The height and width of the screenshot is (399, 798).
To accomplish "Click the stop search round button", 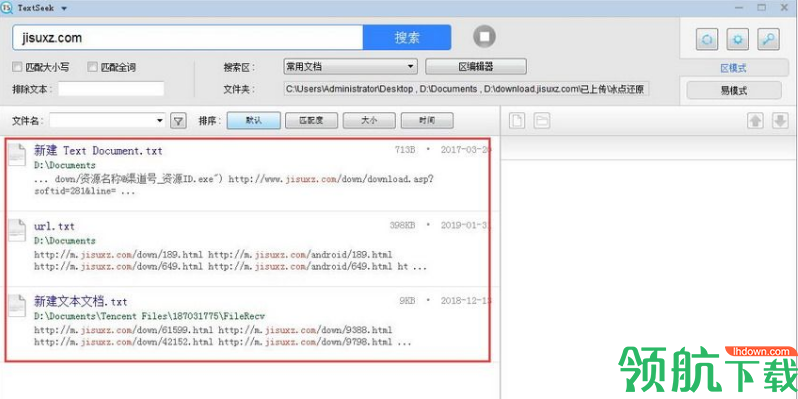I will (x=484, y=37).
